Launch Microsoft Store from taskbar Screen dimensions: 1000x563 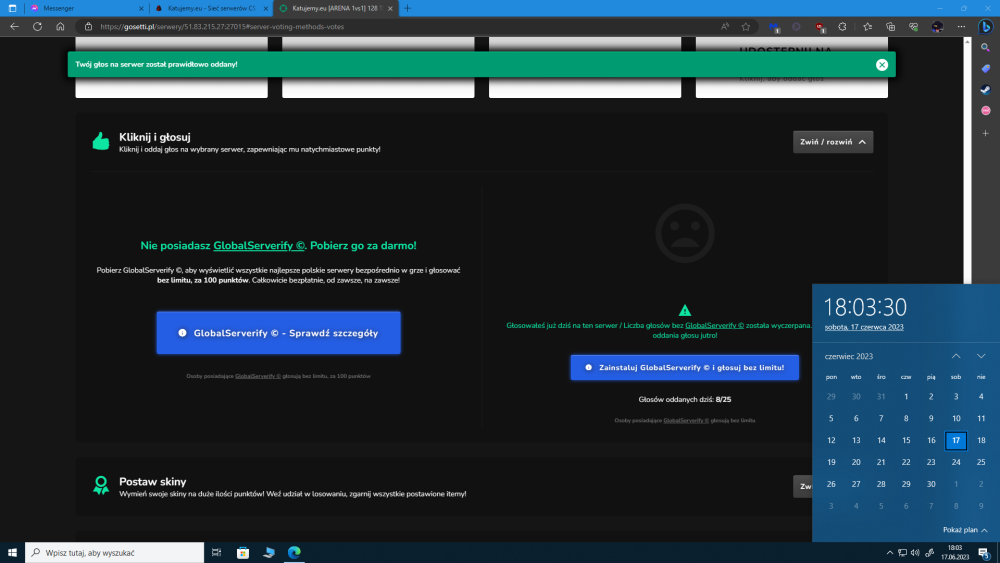coord(243,552)
